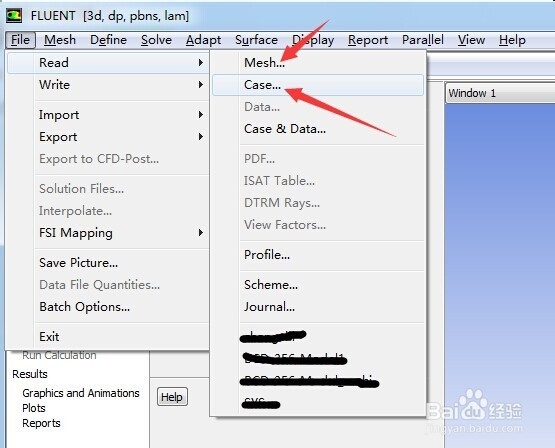Click Save Picture... in File menu
Viewport: 555px width, 448px height.
click(x=79, y=263)
